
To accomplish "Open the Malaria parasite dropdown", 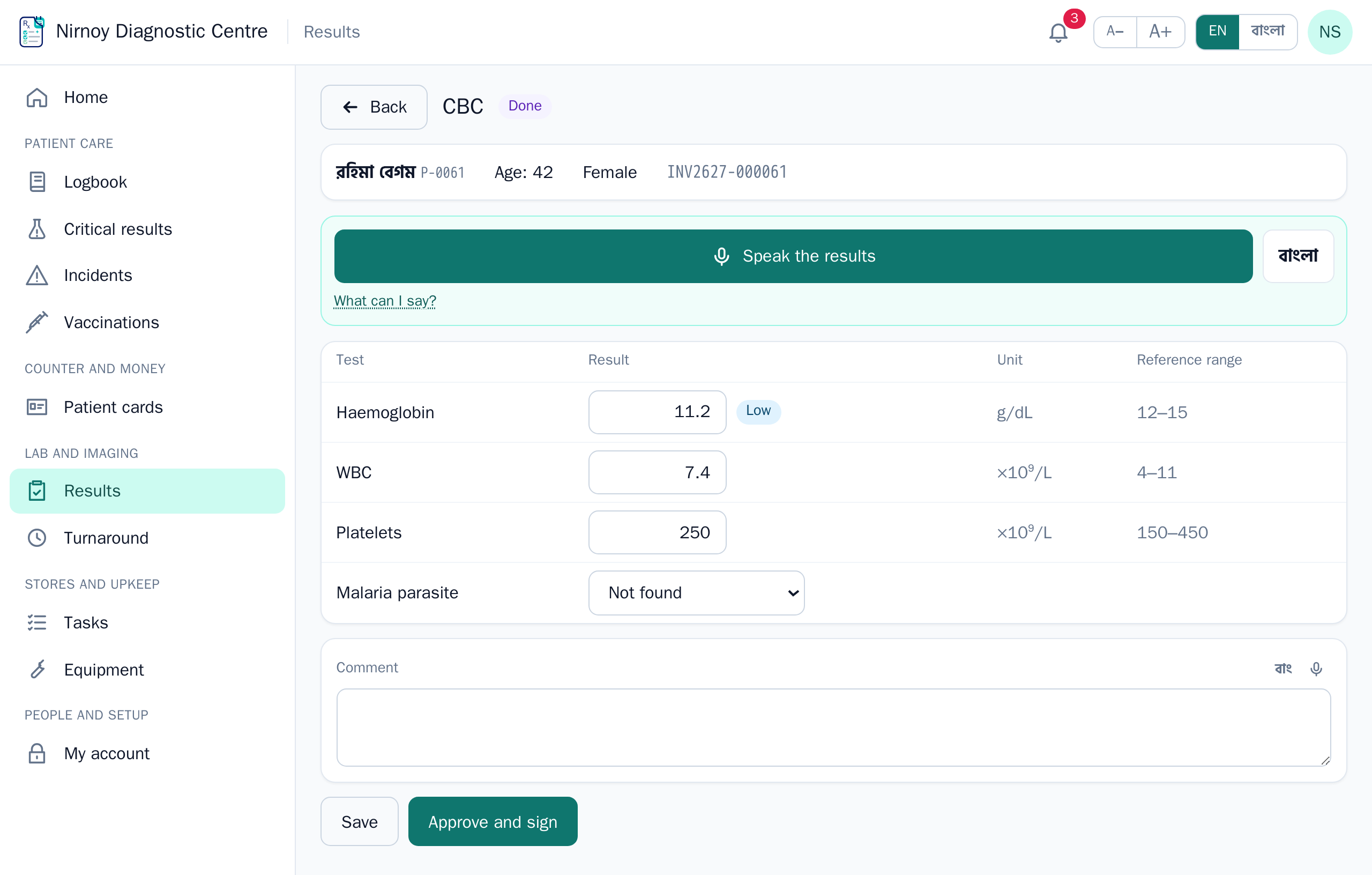I will 696,593.
